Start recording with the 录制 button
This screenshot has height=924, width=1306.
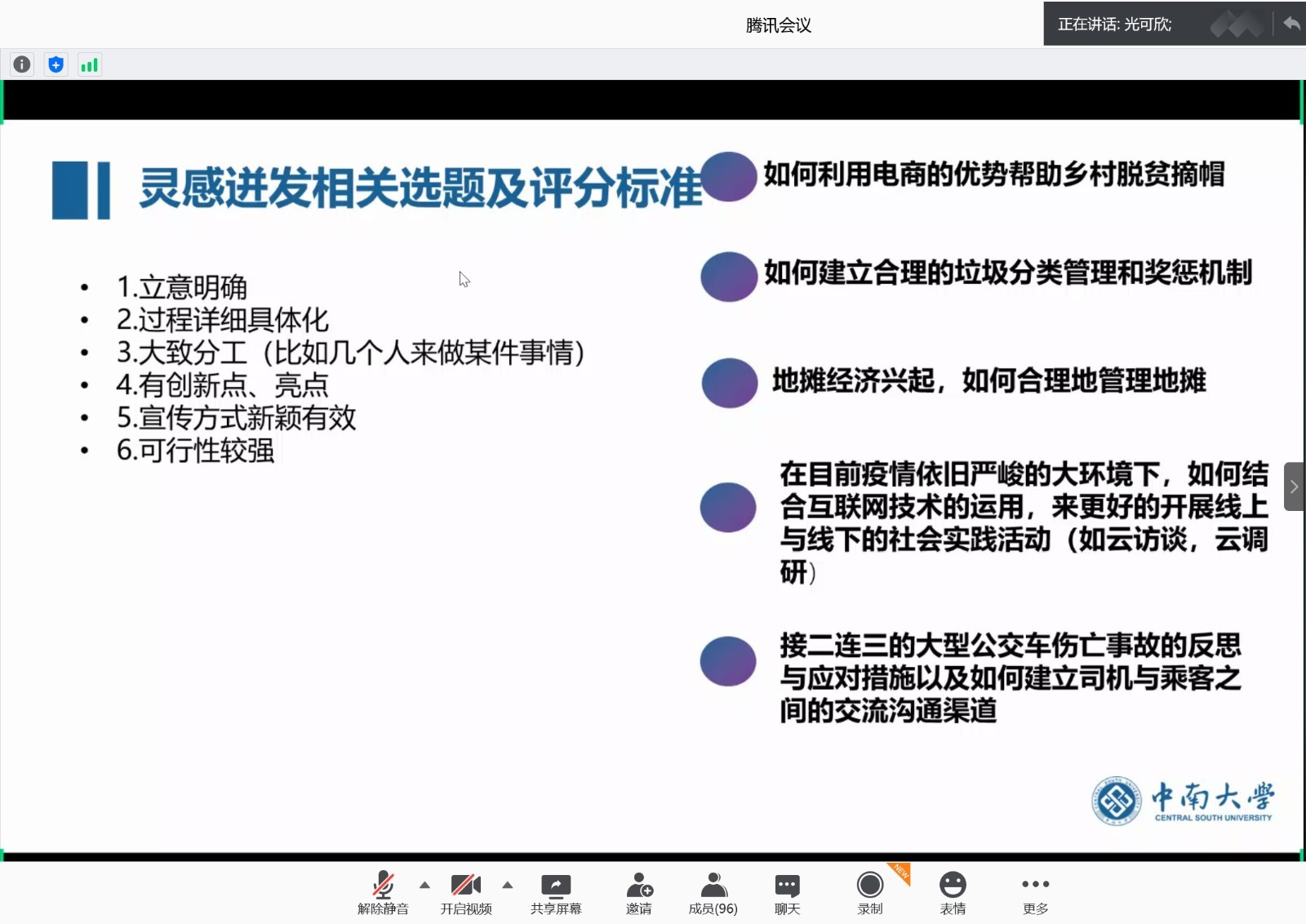[870, 893]
